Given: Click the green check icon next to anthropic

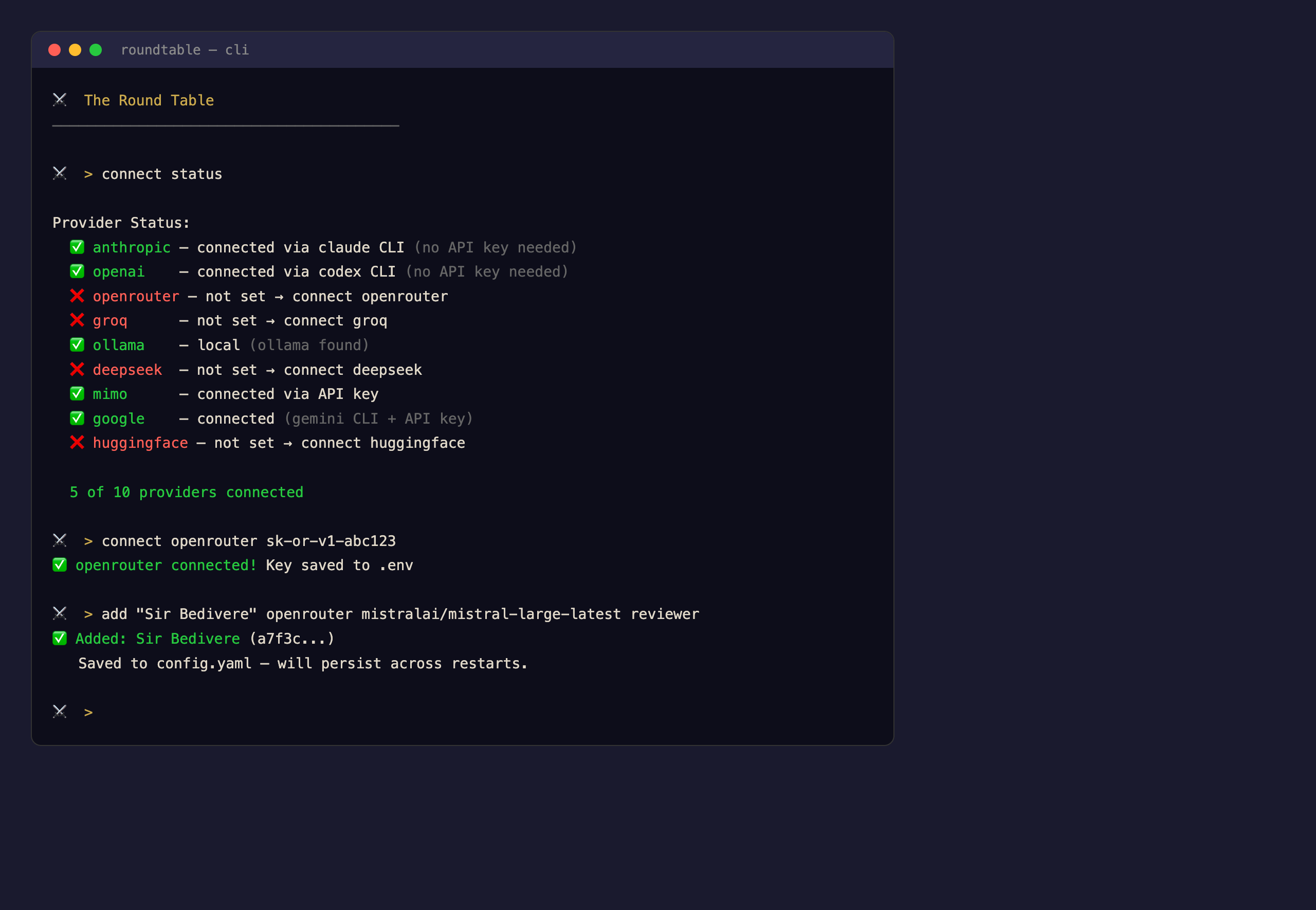Looking at the screenshot, I should 77,247.
